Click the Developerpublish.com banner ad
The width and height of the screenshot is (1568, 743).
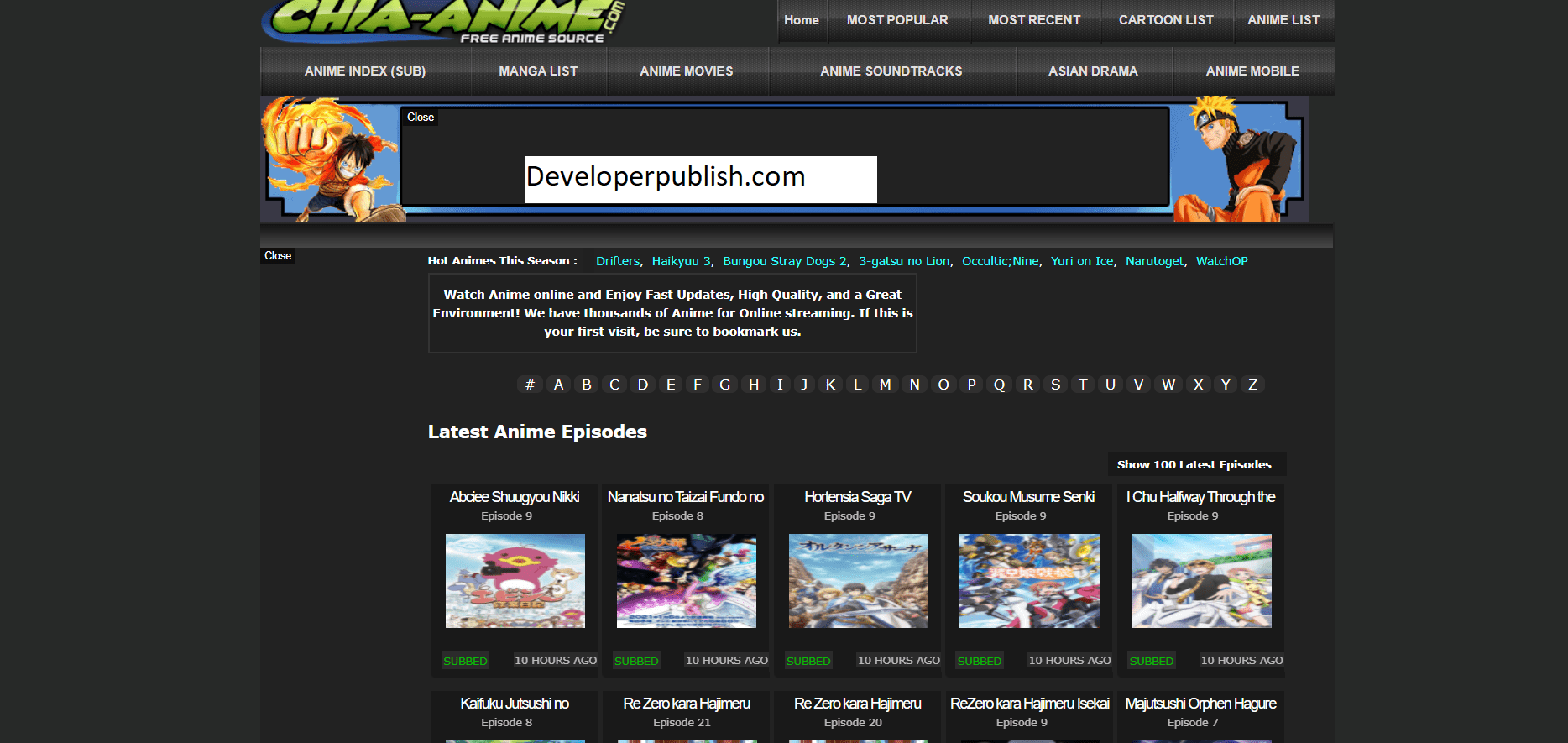pyautogui.click(x=701, y=179)
